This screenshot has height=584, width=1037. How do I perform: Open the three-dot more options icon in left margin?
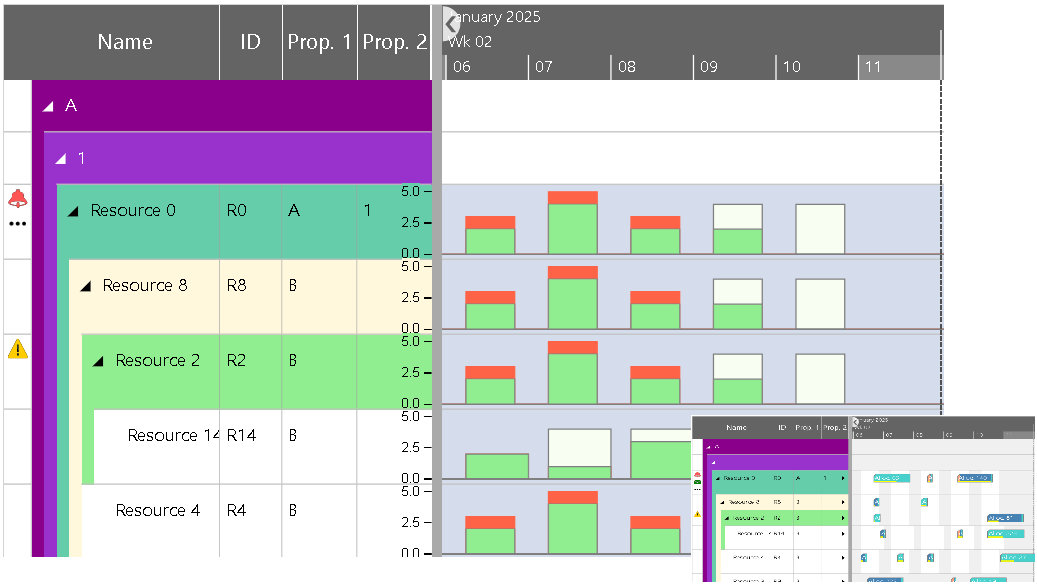(17, 222)
